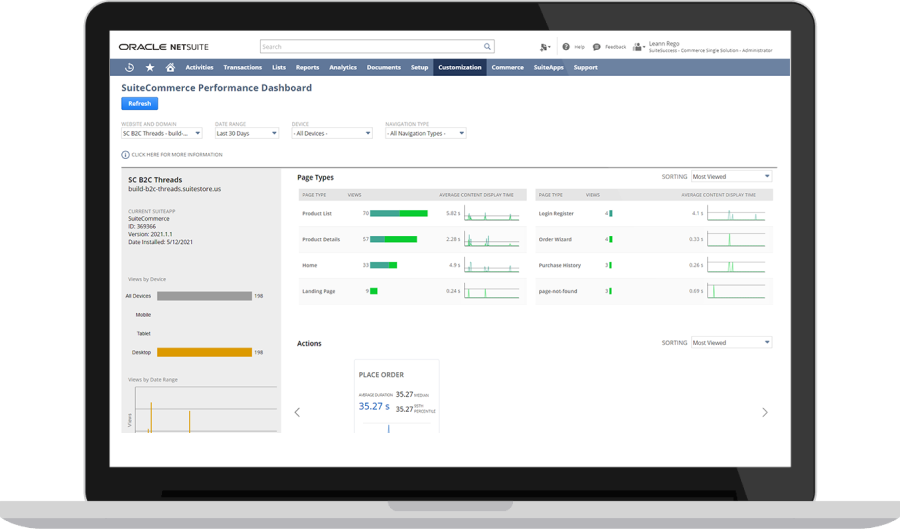Image resolution: width=900 pixels, height=529 pixels.
Task: Open the Commerce menu
Action: pos(507,68)
